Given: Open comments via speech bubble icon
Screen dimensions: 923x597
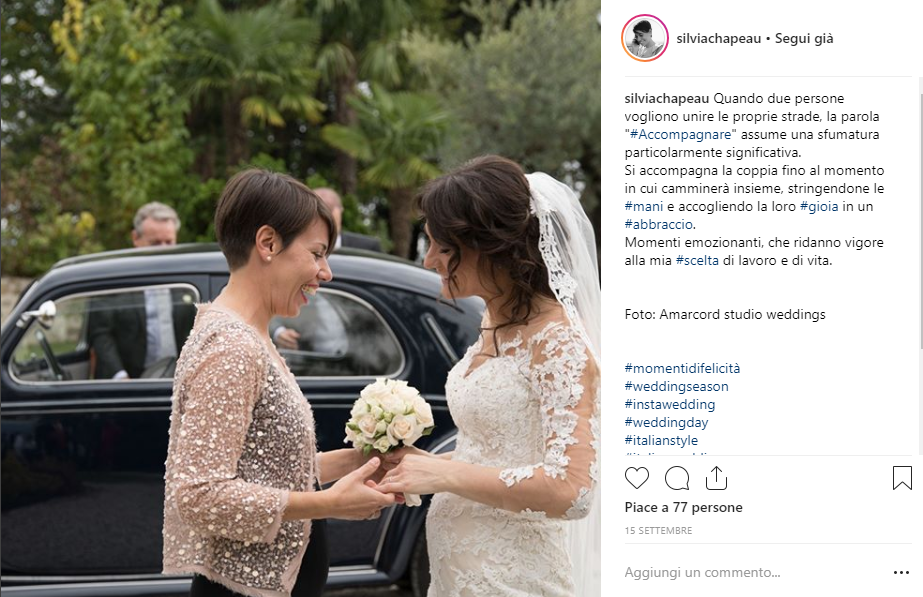Looking at the screenshot, I should tap(677, 478).
